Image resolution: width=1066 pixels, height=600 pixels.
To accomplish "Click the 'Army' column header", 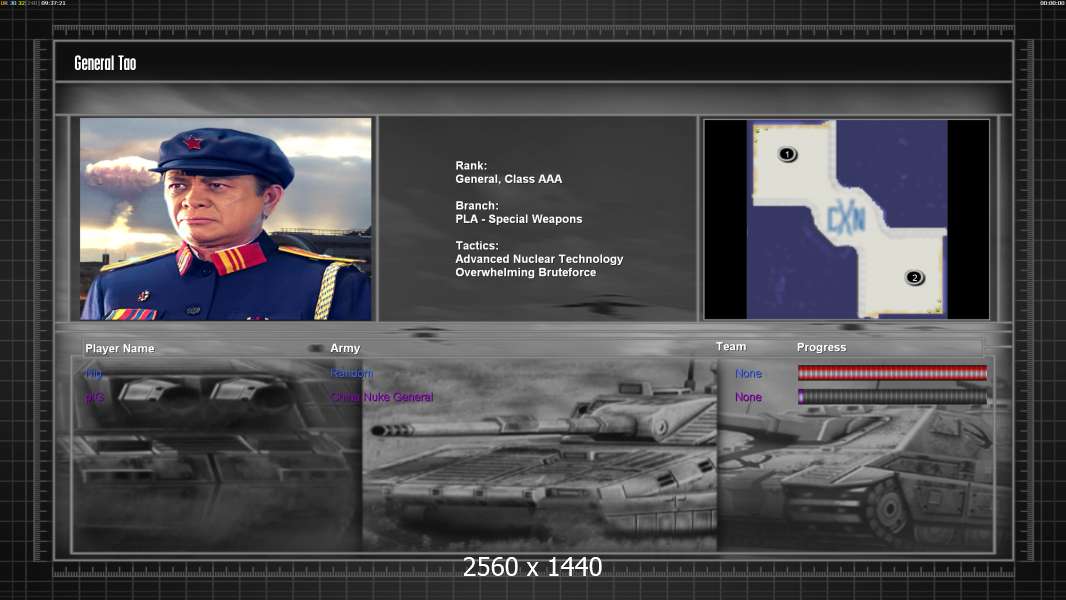I will [x=345, y=347].
